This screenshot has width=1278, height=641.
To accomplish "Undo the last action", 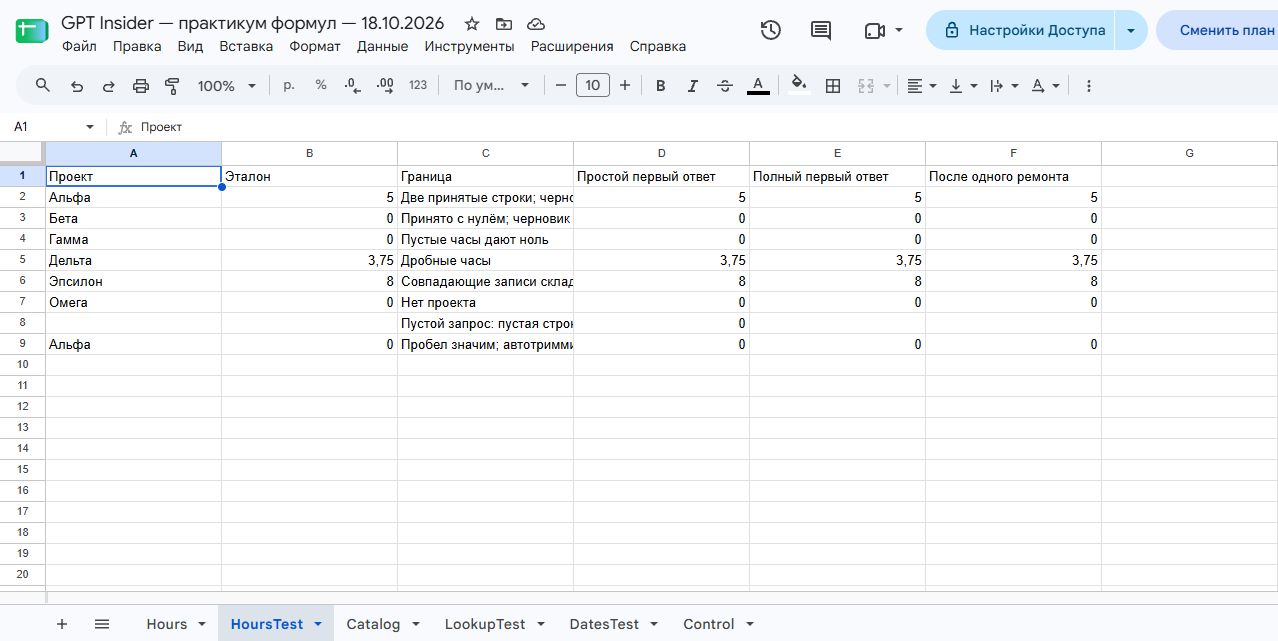I will pyautogui.click(x=76, y=86).
